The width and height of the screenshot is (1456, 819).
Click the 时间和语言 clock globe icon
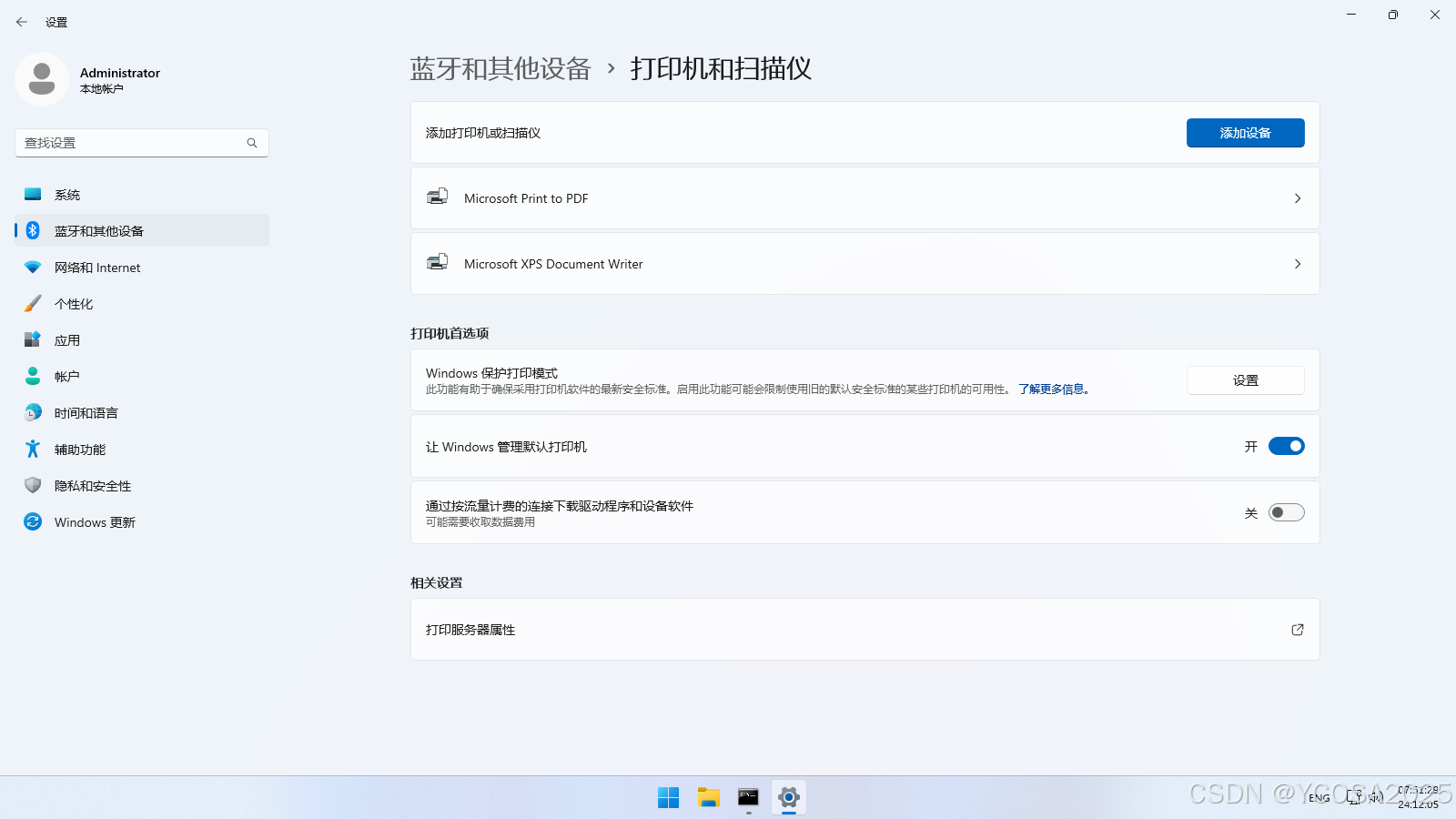[33, 412]
